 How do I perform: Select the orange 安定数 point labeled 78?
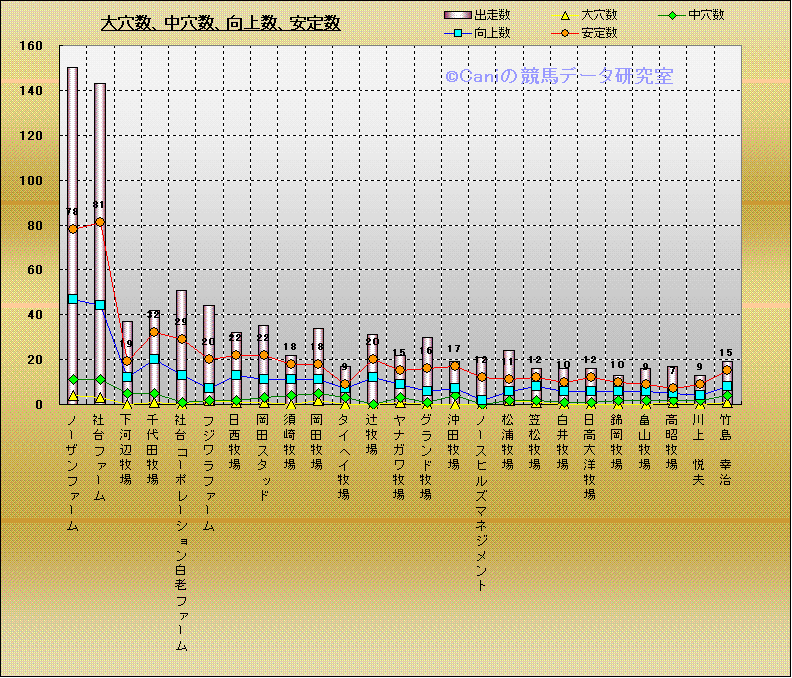coord(73,229)
